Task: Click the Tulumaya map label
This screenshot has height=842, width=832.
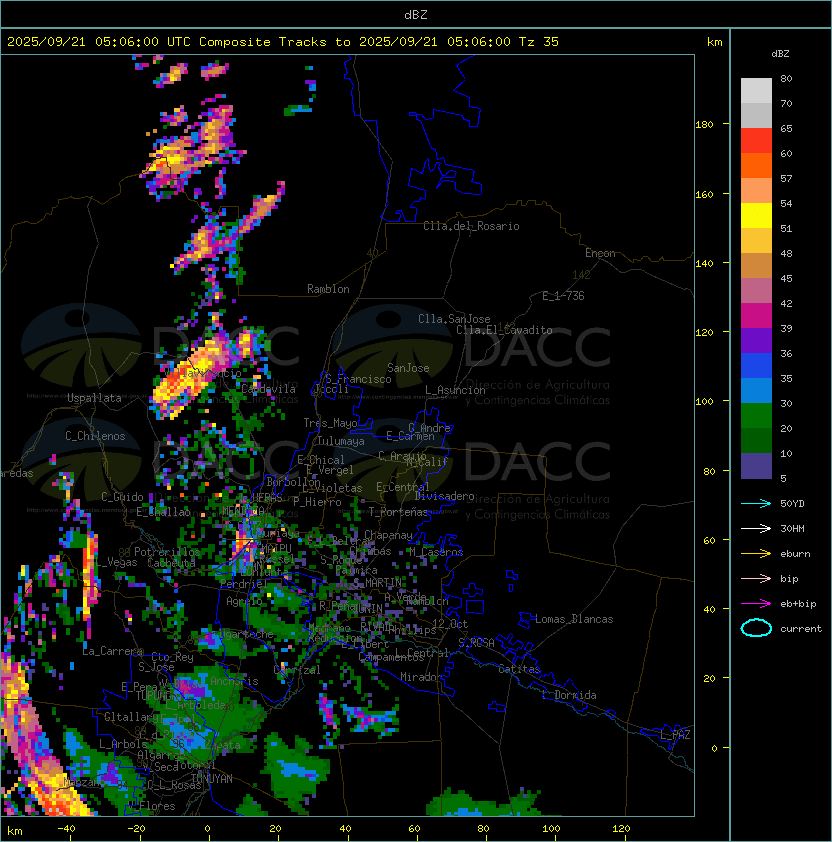Action: [x=341, y=441]
